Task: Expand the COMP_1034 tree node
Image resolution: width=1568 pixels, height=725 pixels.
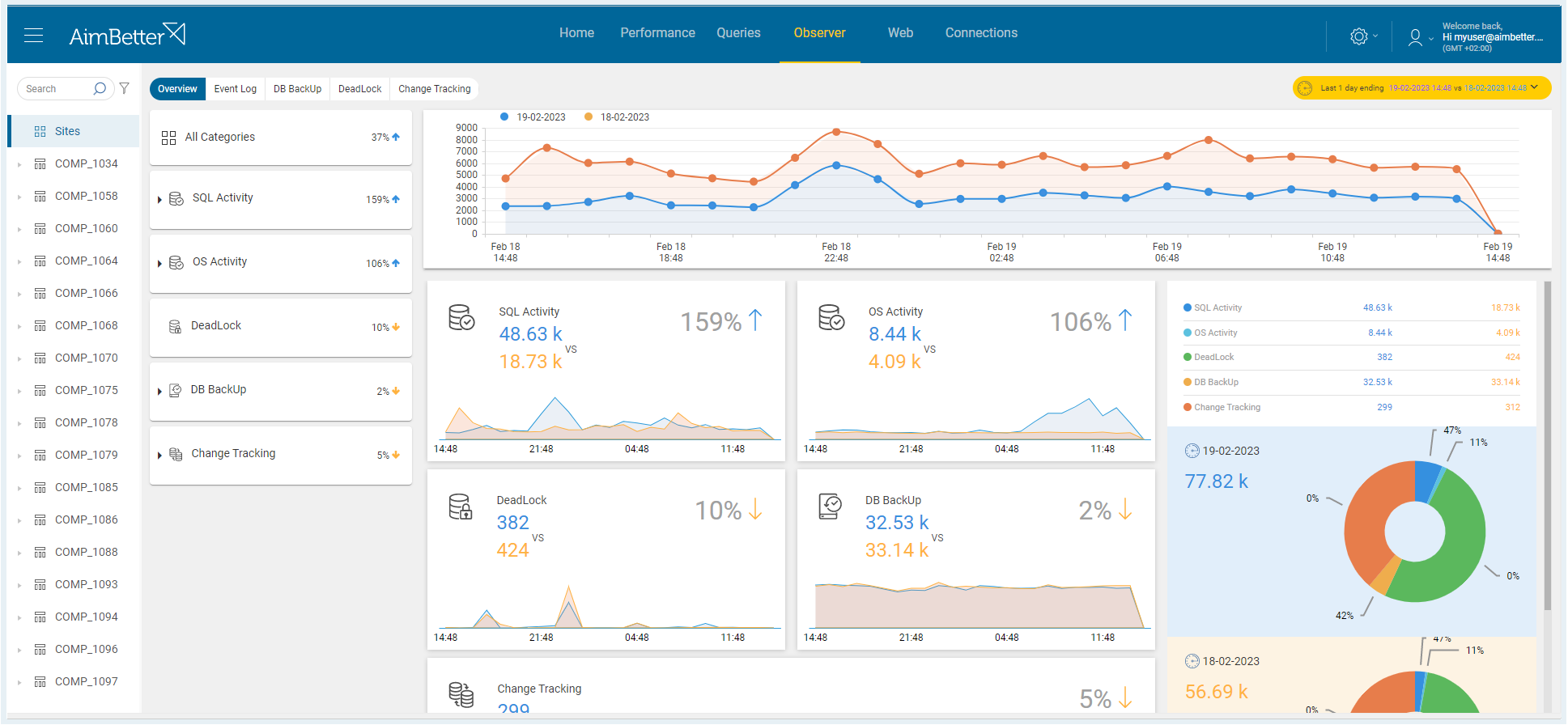Action: pos(19,164)
